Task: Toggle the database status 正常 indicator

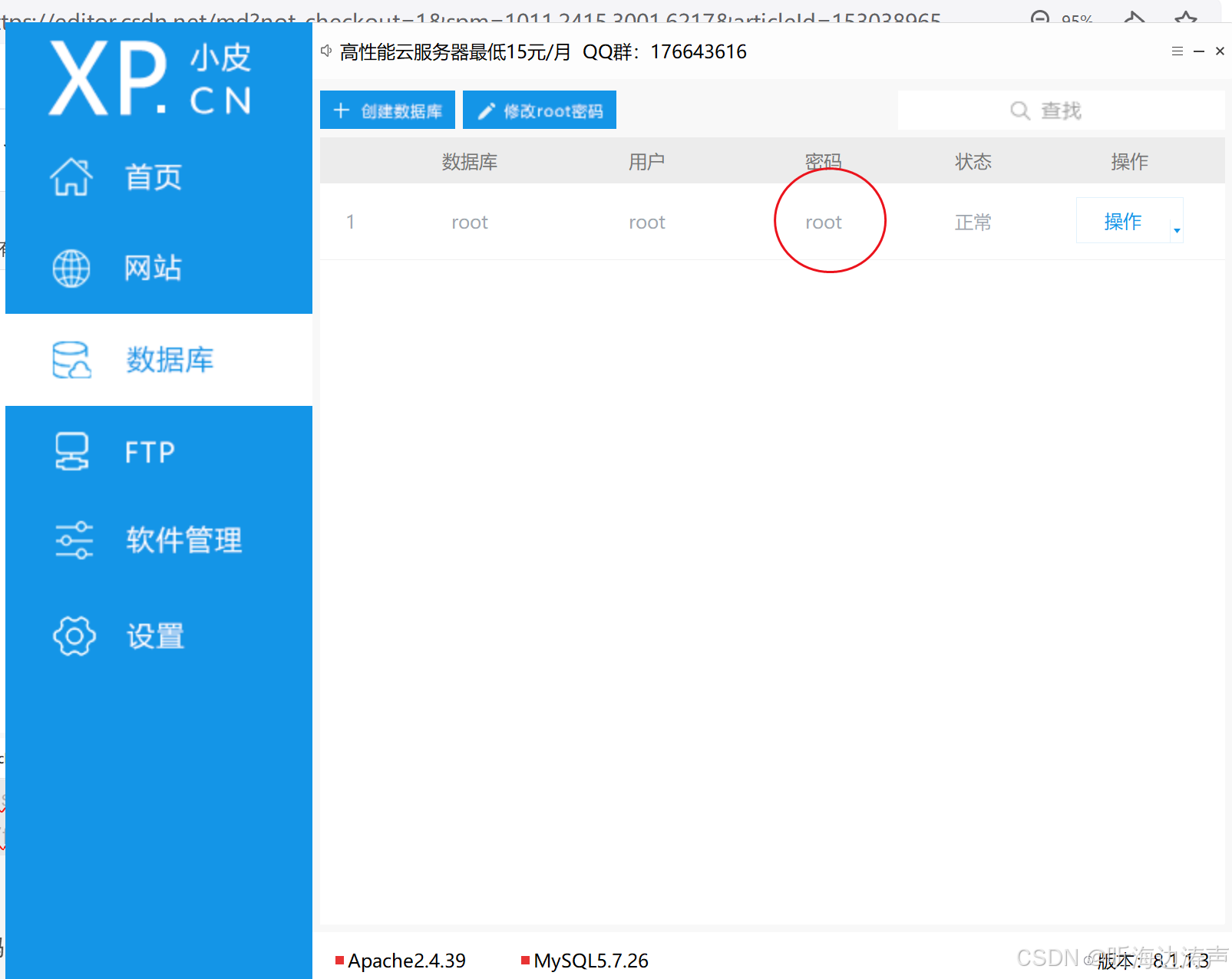Action: pos(972,222)
